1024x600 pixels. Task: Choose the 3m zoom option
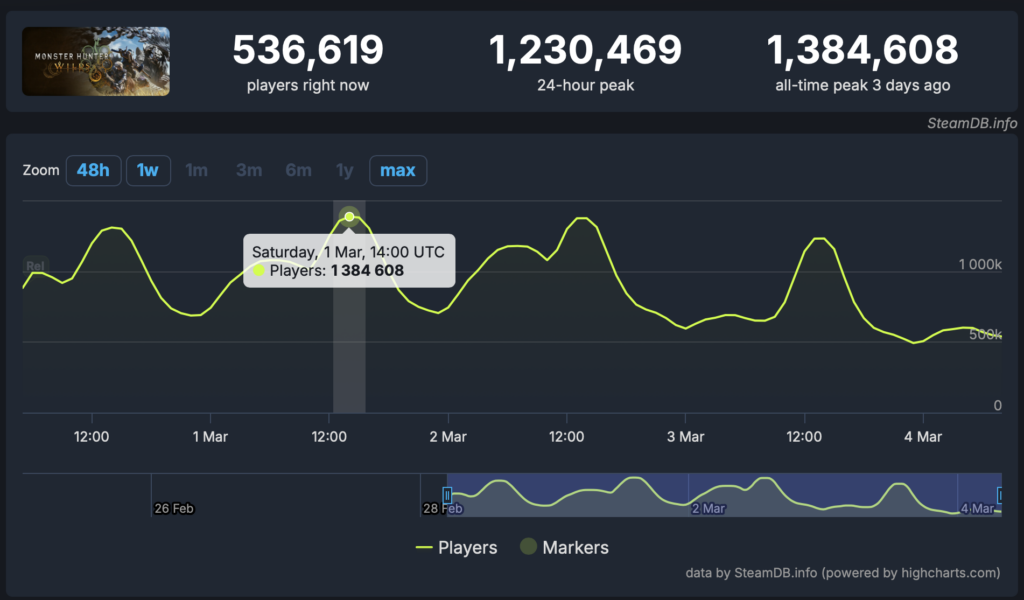point(249,170)
